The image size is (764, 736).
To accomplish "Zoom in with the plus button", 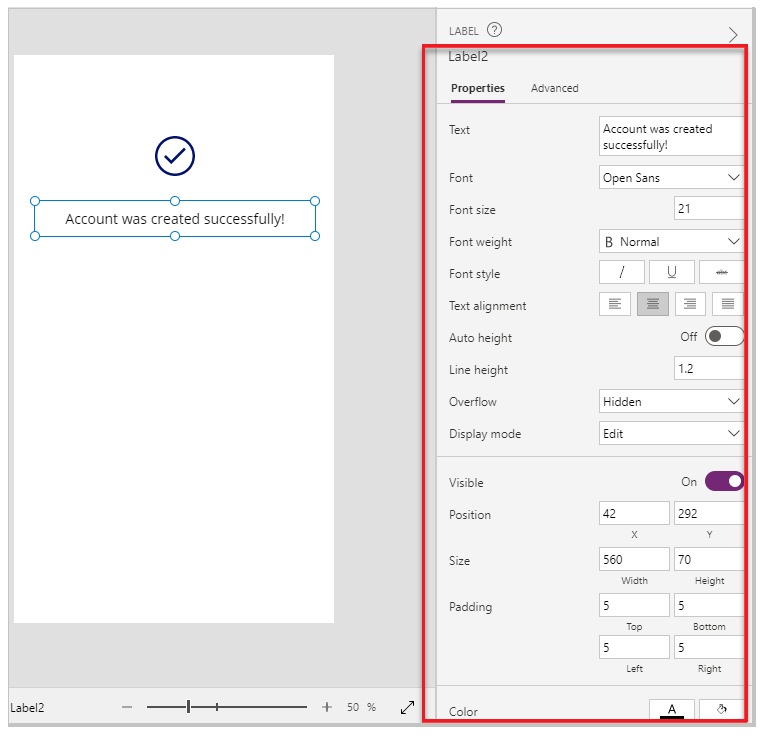I will point(326,707).
